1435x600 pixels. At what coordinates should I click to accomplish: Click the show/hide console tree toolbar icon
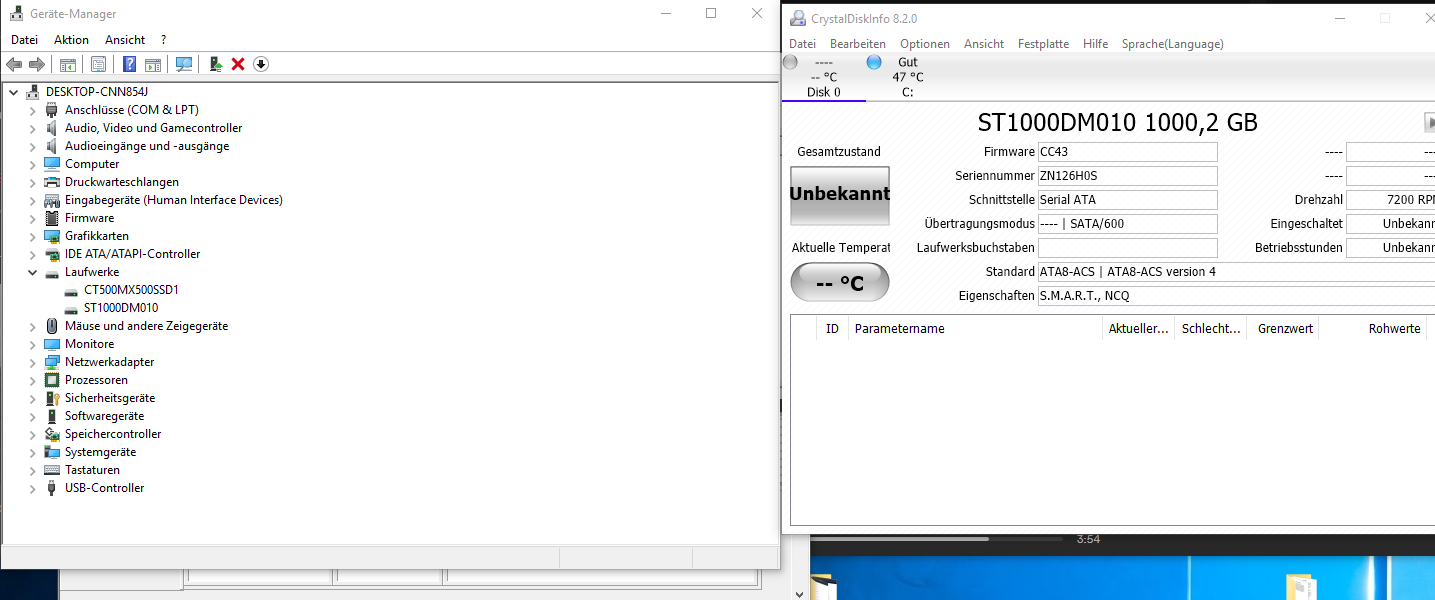(68, 64)
